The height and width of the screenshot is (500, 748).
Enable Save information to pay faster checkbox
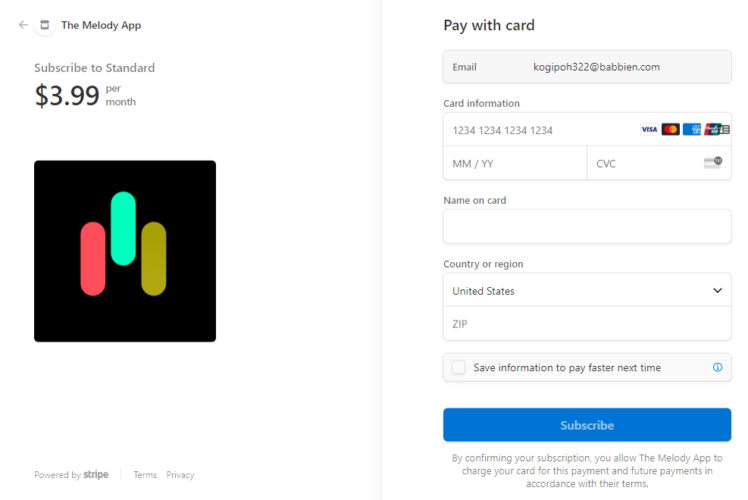[458, 368]
